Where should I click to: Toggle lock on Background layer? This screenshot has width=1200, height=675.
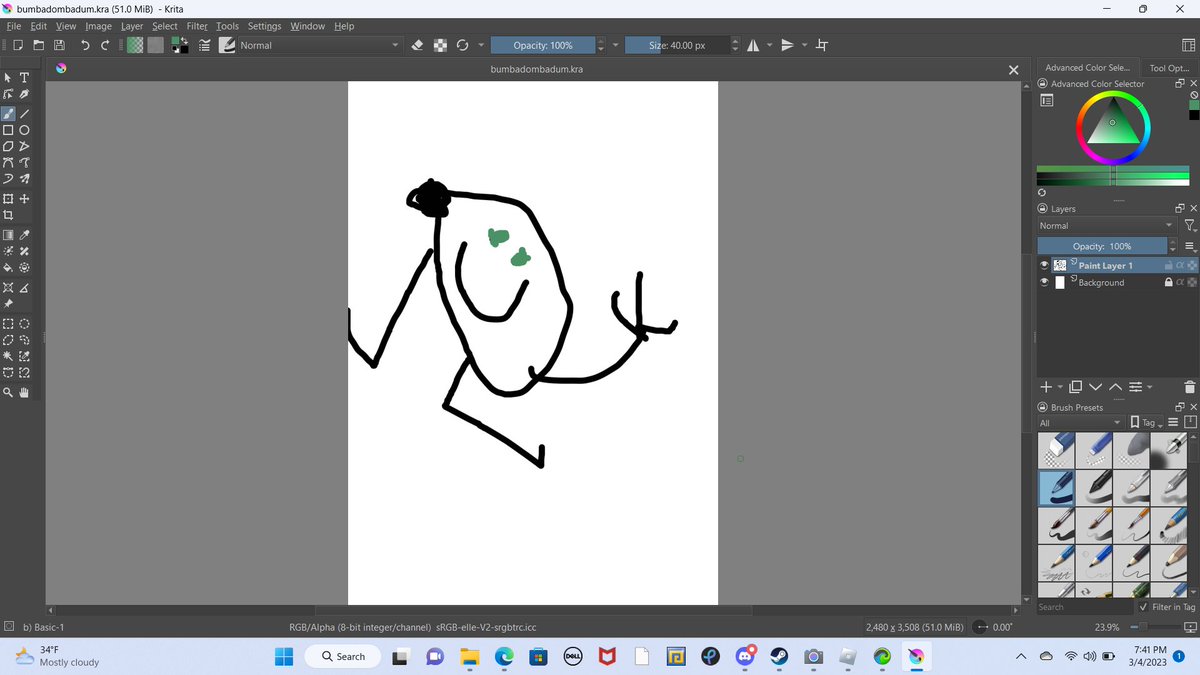pos(1168,283)
